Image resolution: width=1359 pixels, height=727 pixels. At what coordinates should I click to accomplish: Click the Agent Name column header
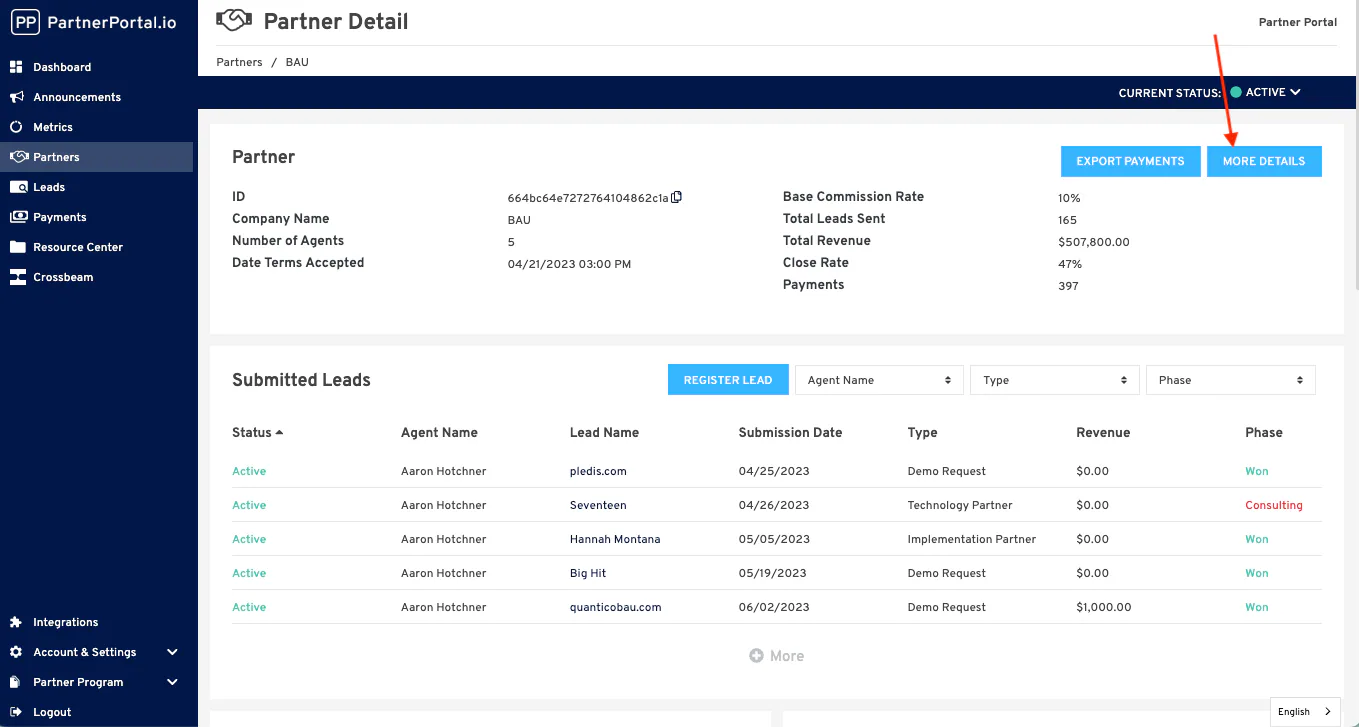click(439, 433)
